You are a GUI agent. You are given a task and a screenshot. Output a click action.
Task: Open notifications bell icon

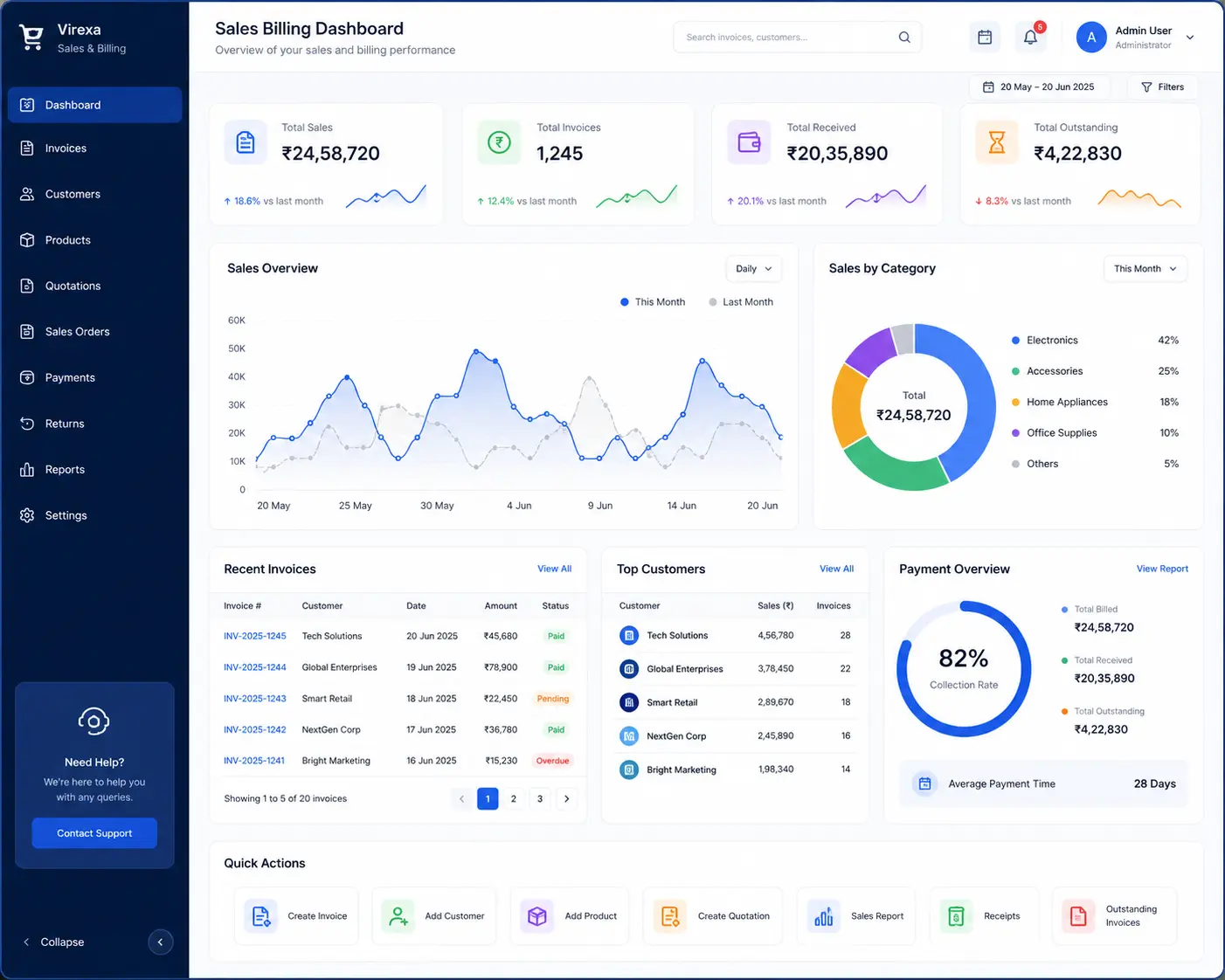(1031, 38)
